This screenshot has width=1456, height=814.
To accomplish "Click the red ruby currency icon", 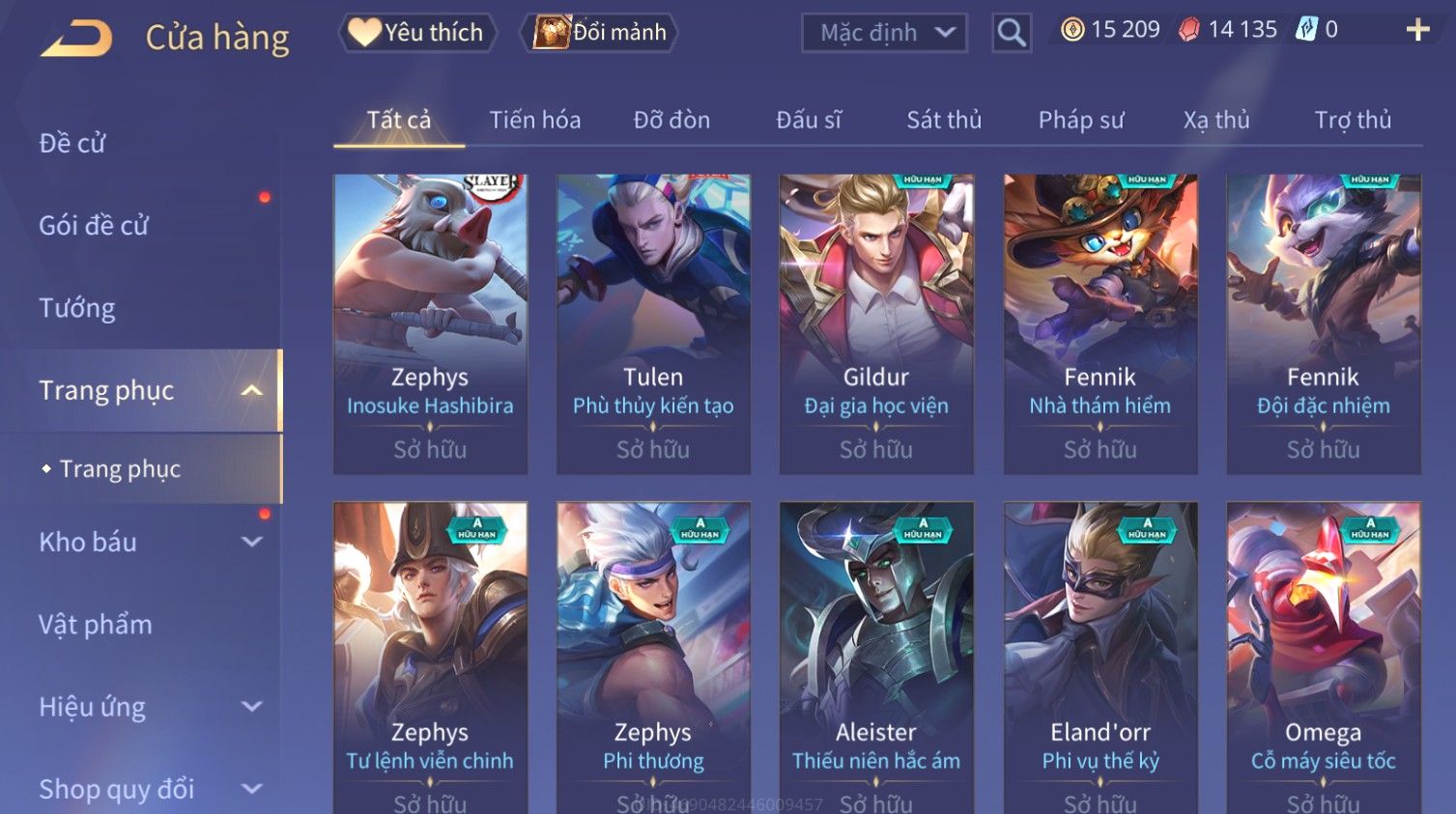I will (x=1189, y=30).
